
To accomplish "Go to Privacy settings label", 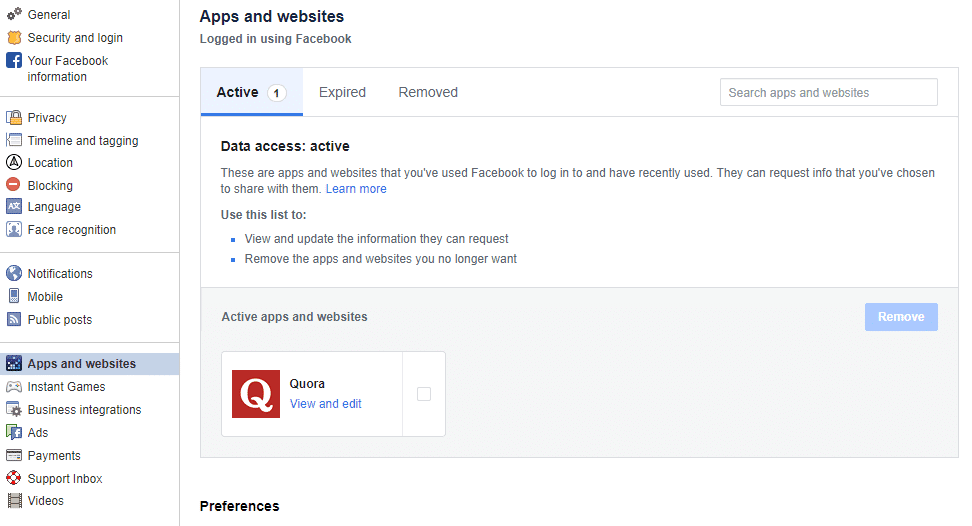I will tap(47, 118).
